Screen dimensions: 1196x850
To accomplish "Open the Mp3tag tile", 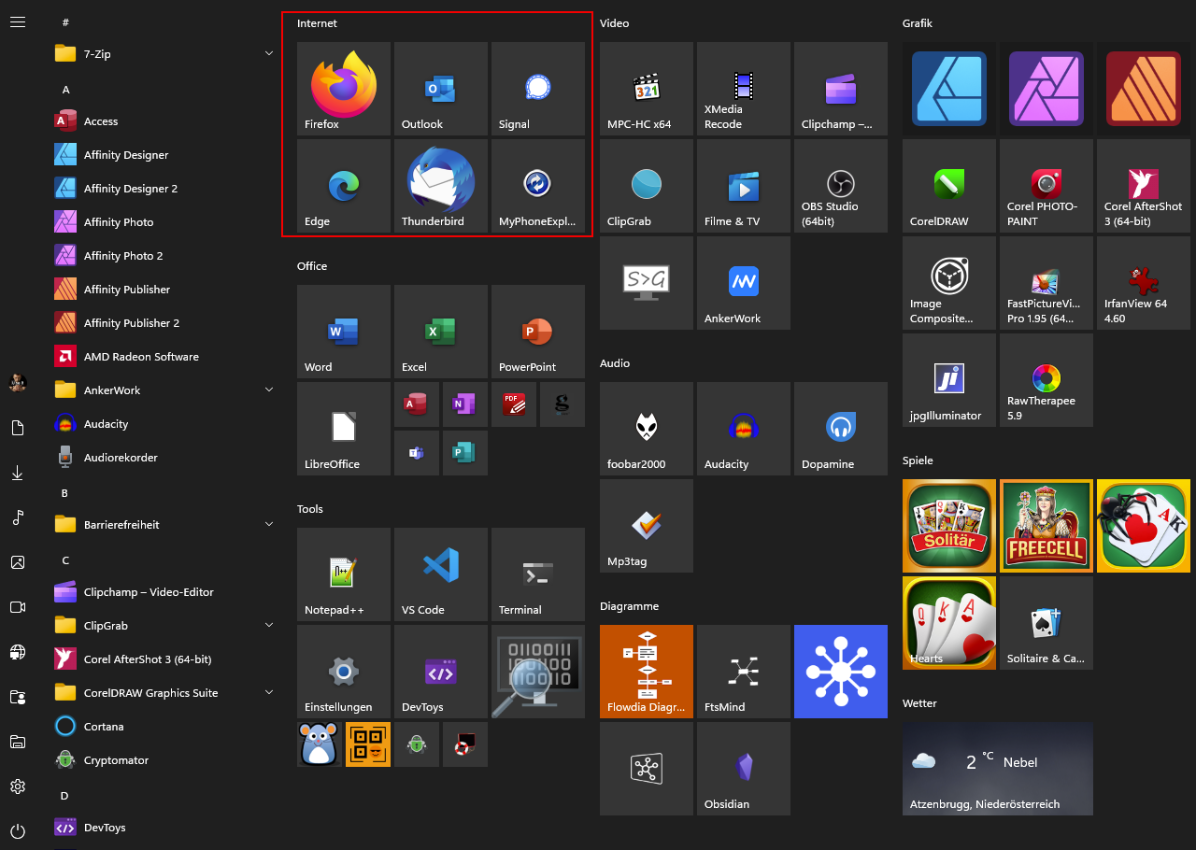I will pos(646,525).
